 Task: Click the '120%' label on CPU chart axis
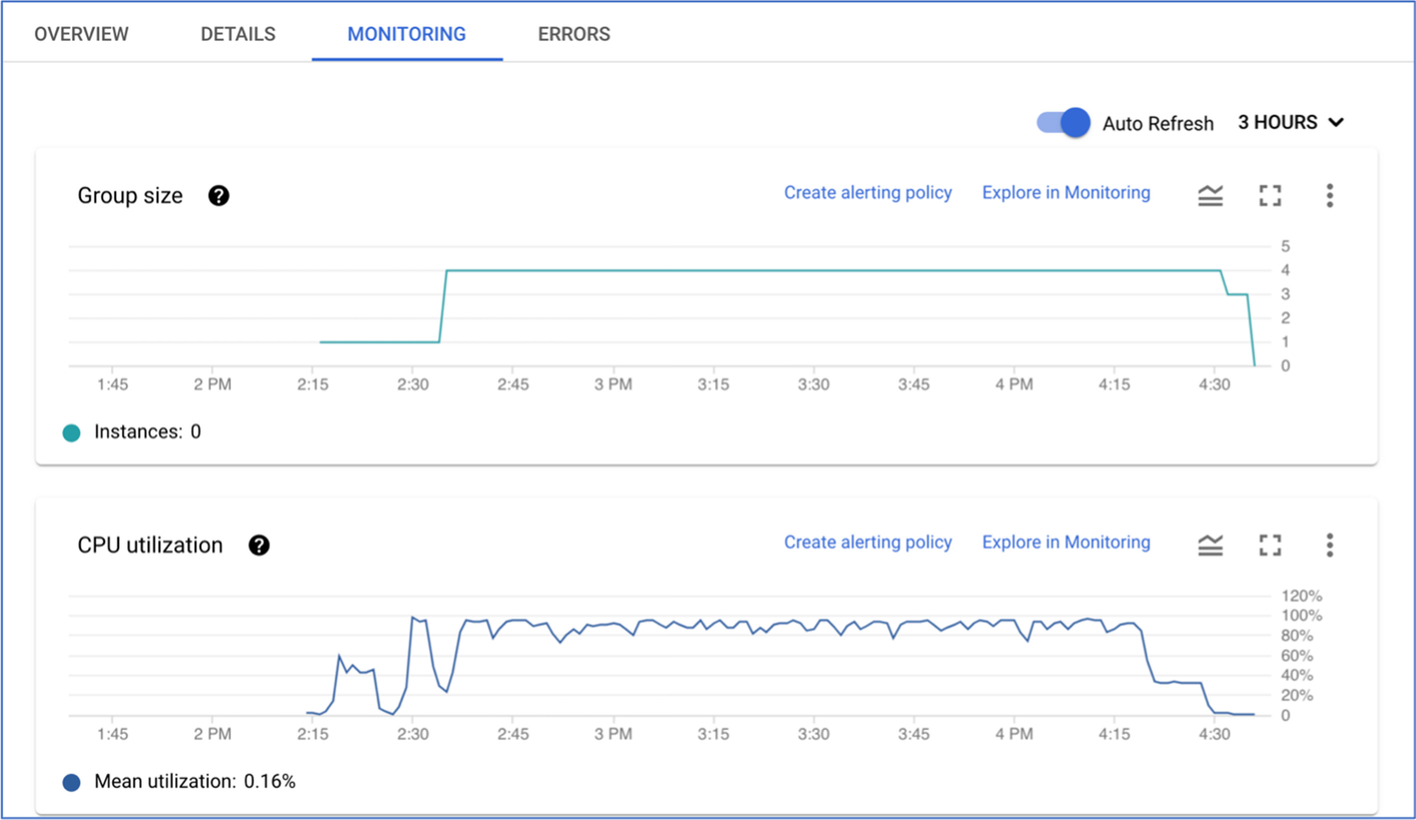(x=1301, y=596)
